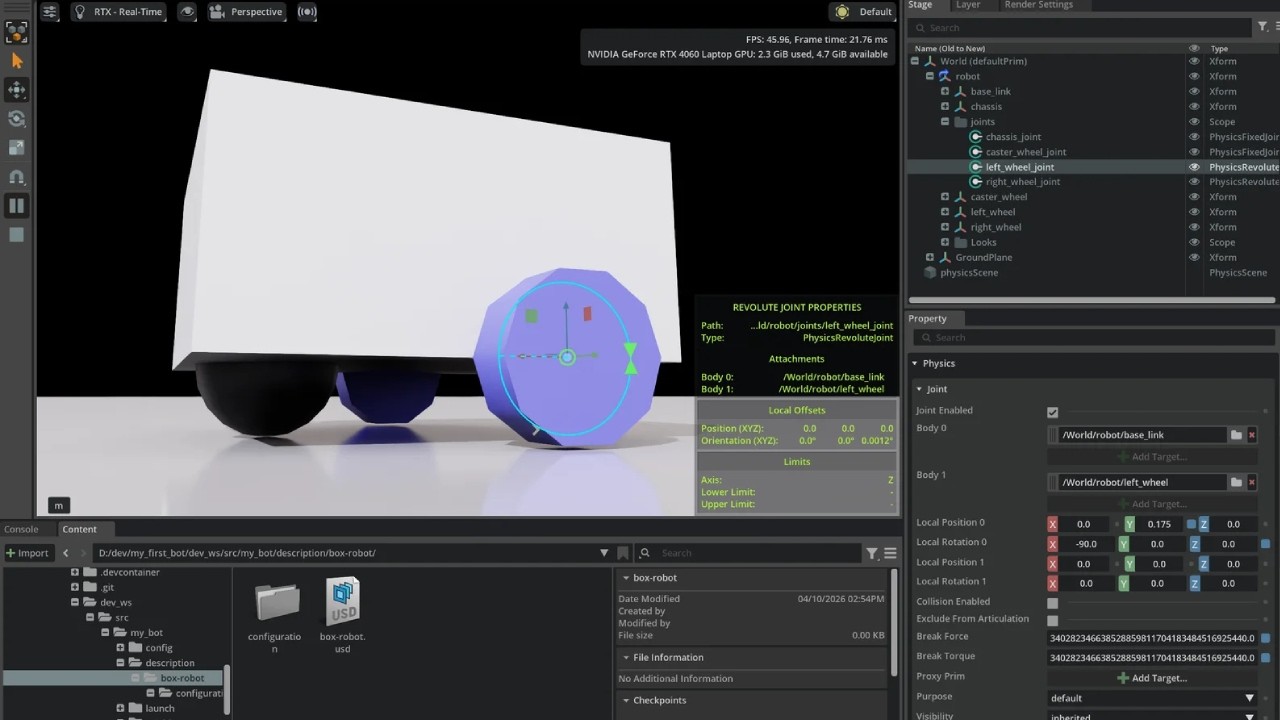Open the Perspective camera menu
Screen dimensions: 1280x720
coord(247,12)
